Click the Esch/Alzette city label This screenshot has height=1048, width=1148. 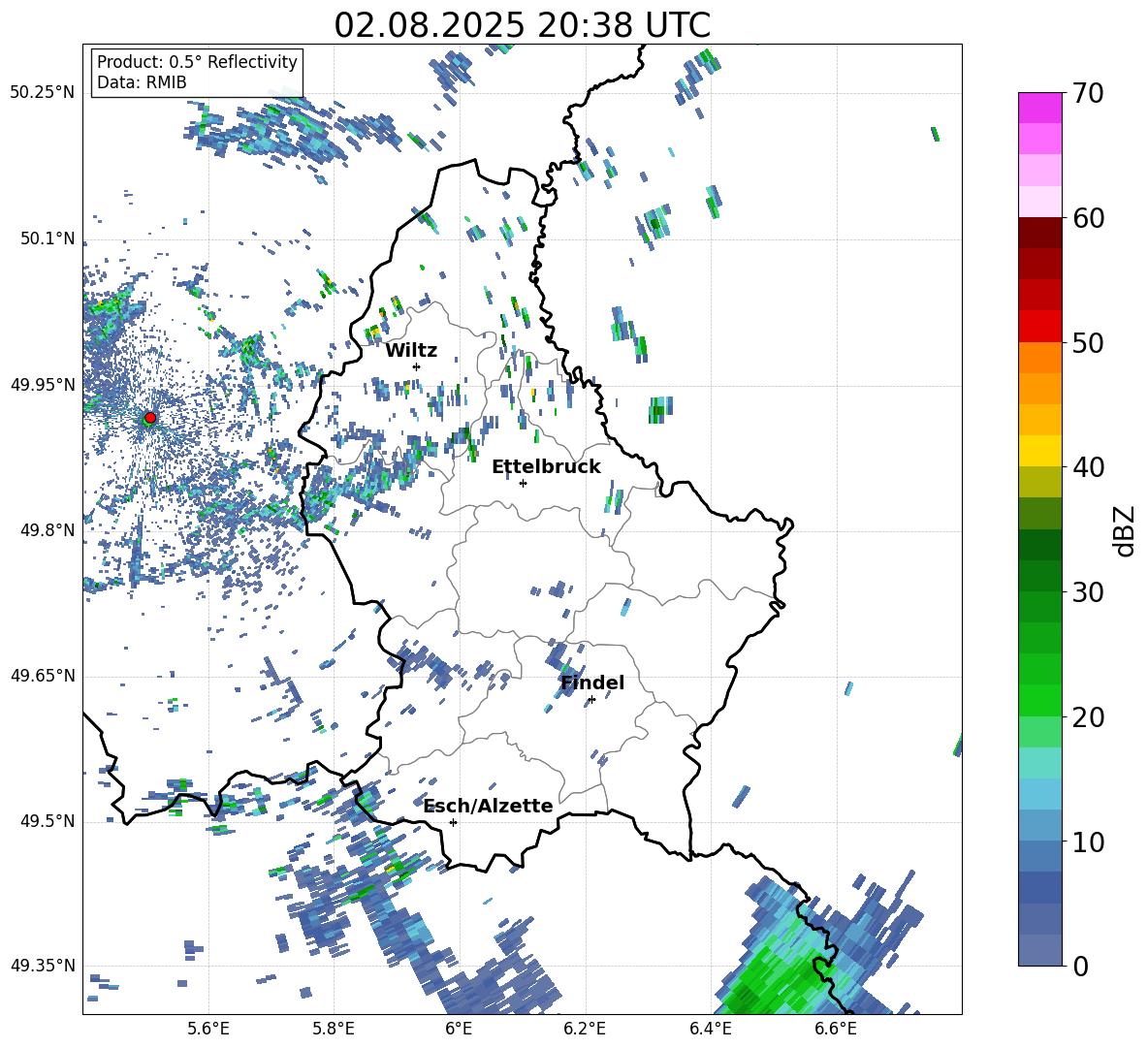[x=488, y=806]
